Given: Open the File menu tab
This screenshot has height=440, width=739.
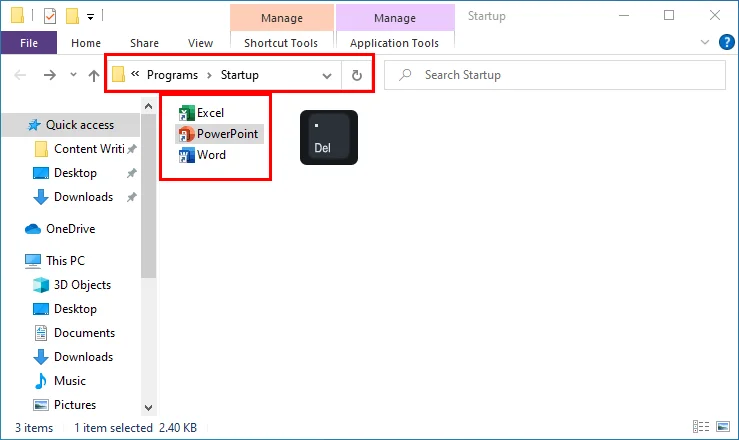Looking at the screenshot, I should (29, 43).
